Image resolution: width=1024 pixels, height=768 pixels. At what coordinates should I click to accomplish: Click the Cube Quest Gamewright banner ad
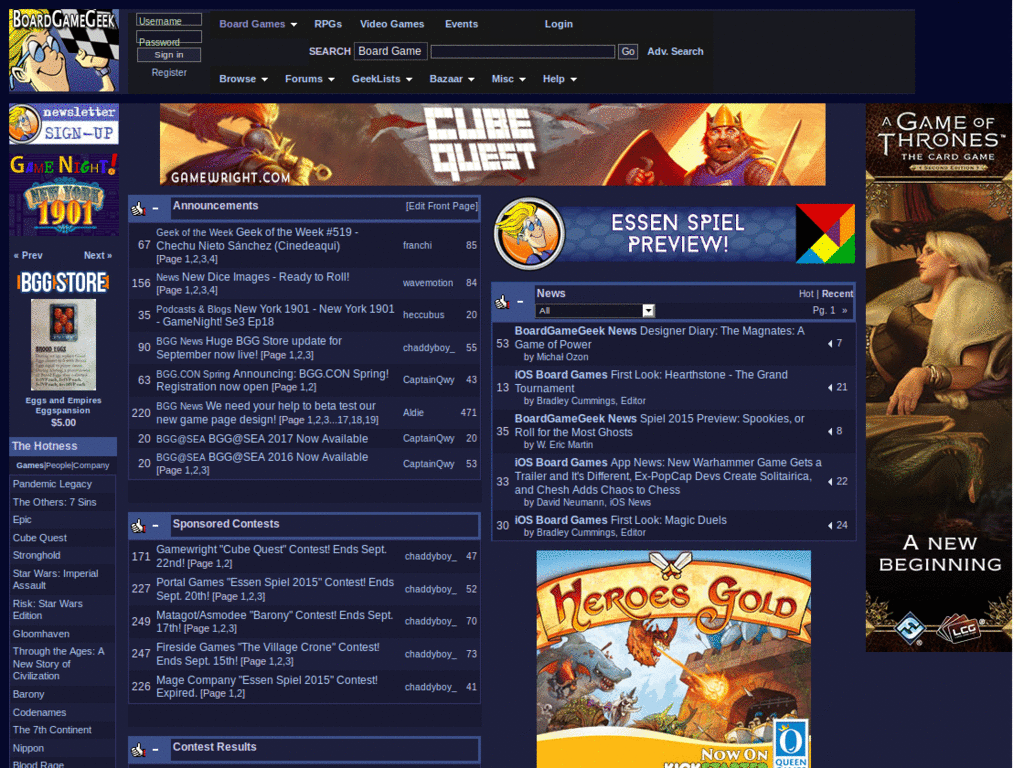coord(492,144)
